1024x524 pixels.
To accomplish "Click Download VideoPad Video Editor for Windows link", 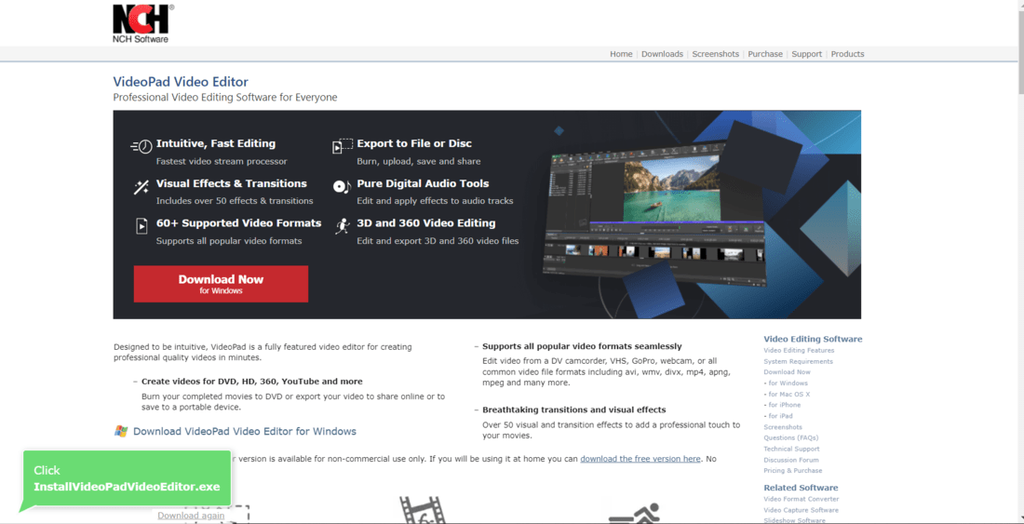I will (x=245, y=431).
